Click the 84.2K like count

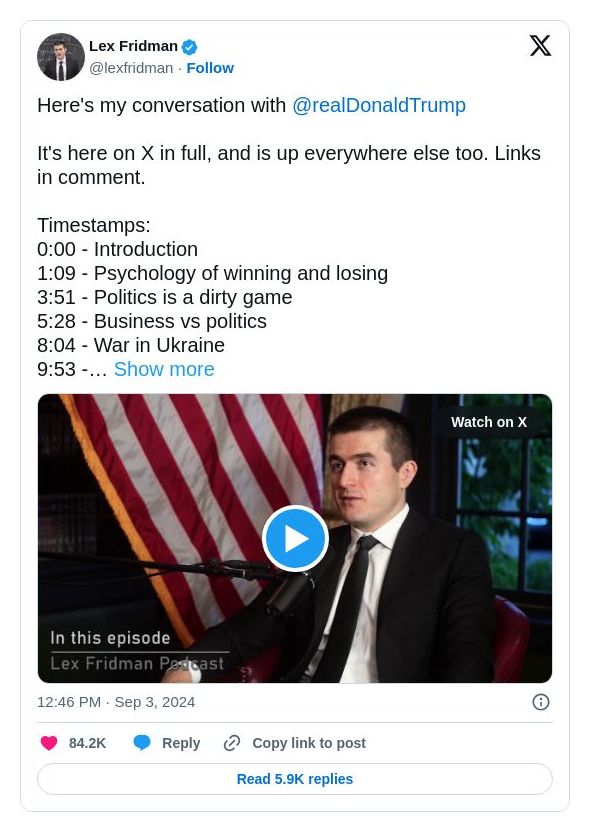pyautogui.click(x=85, y=743)
